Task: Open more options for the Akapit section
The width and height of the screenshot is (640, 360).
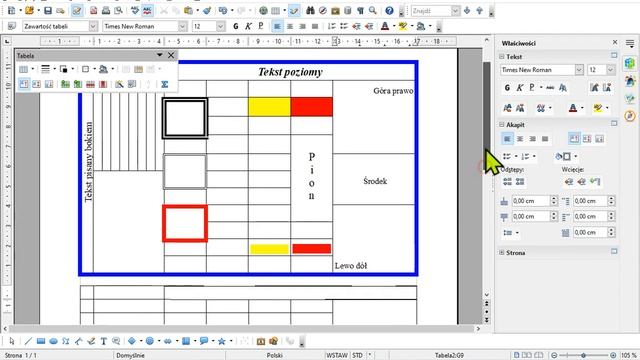Action: (614, 123)
